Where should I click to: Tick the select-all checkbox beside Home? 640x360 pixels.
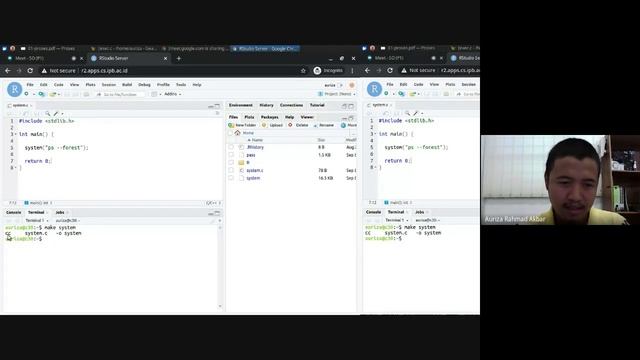tap(231, 133)
